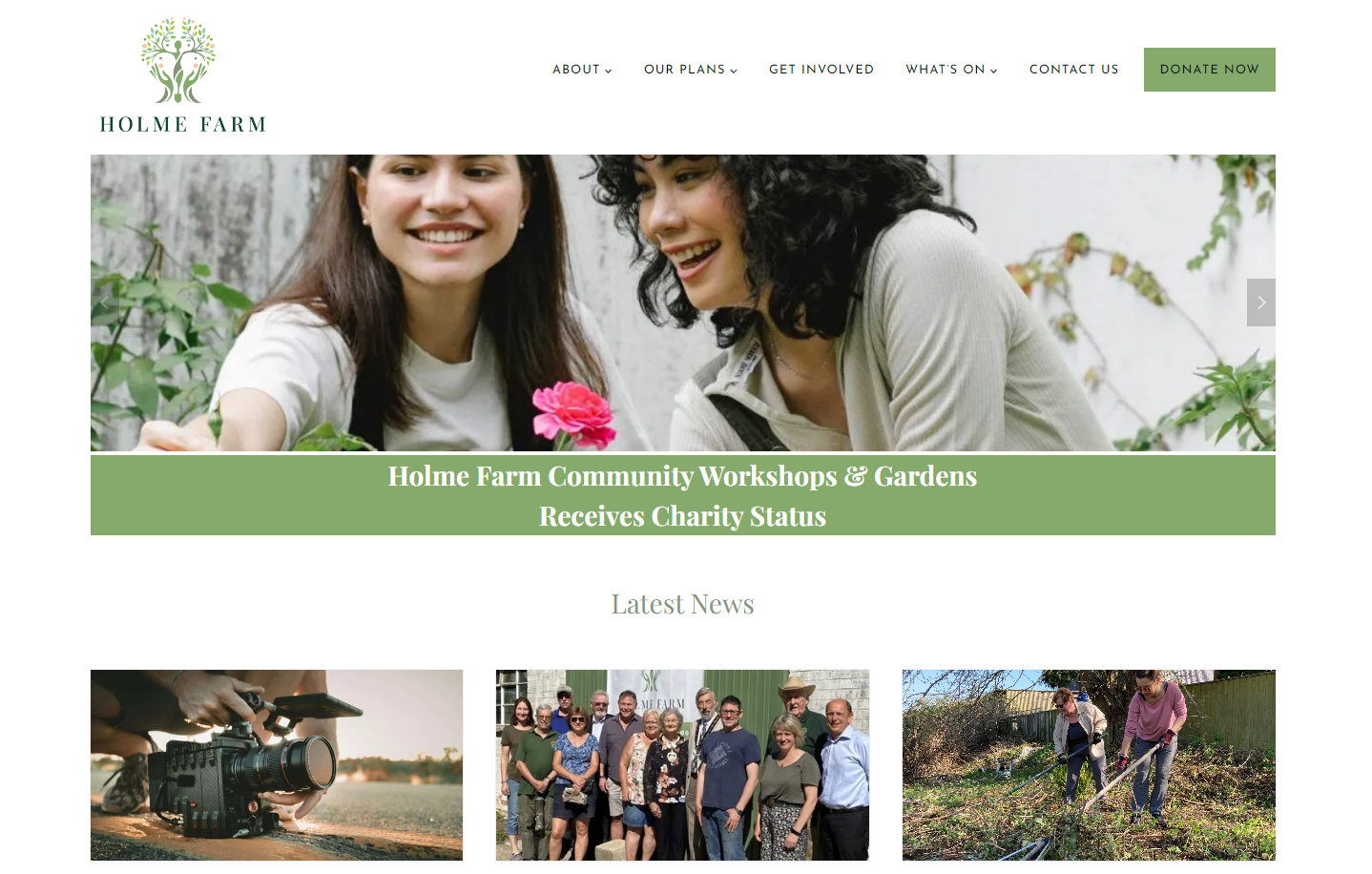Open the Contact Us page
The height and width of the screenshot is (874, 1372).
1073,70
